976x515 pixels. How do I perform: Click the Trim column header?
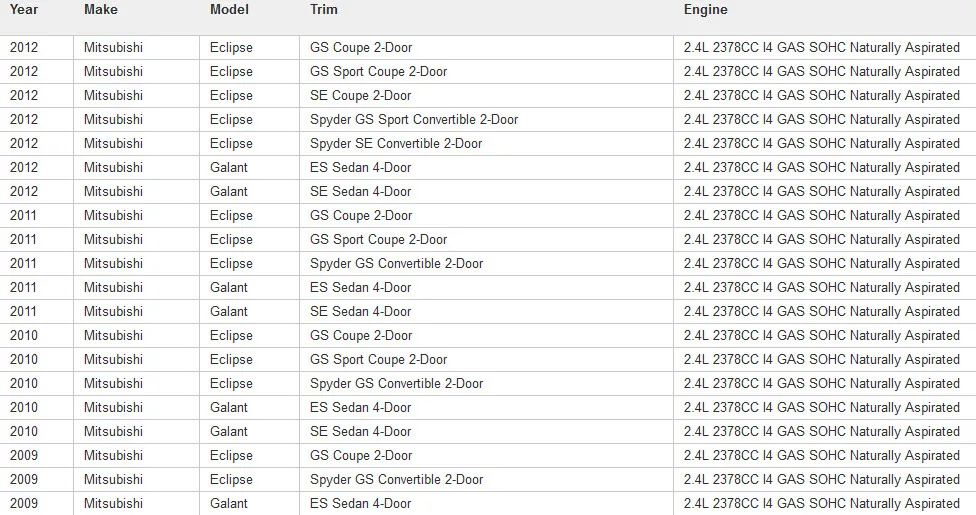pyautogui.click(x=324, y=10)
